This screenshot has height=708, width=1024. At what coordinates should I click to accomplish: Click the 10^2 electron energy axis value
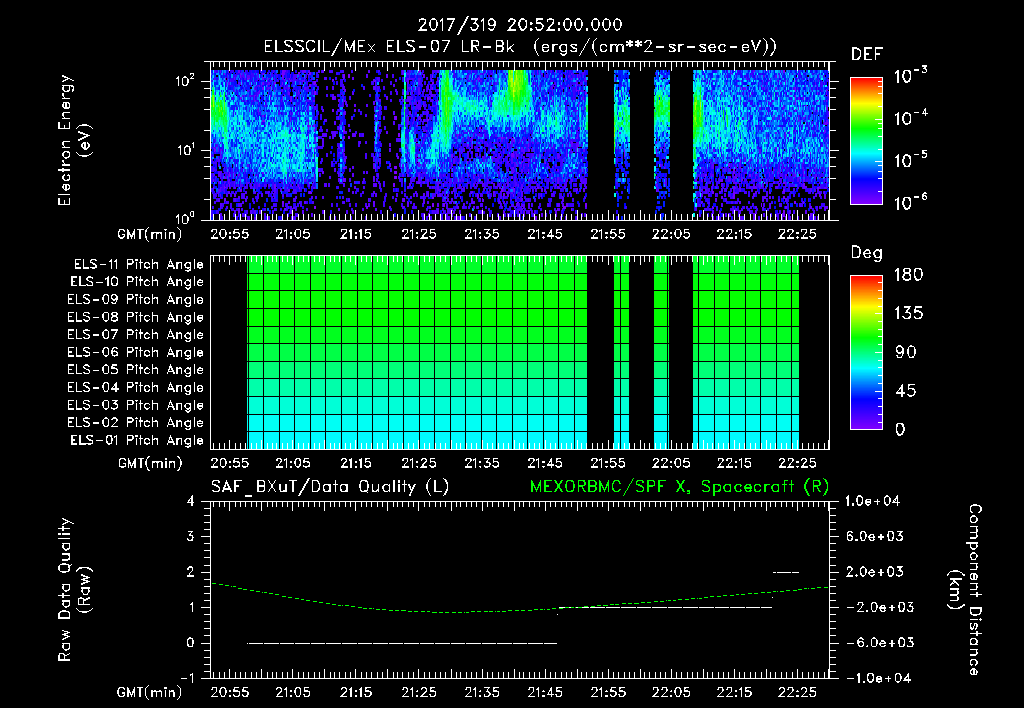(x=185, y=82)
